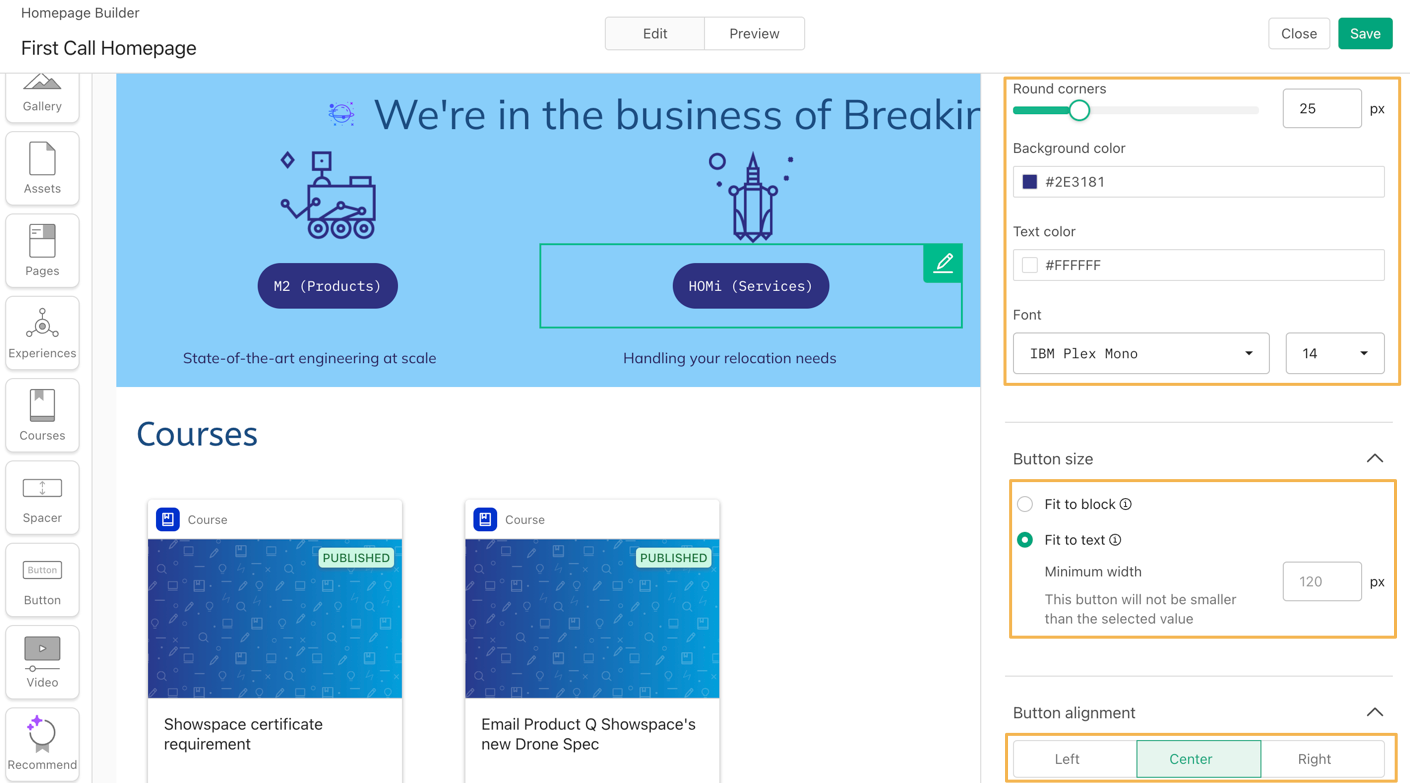The height and width of the screenshot is (783, 1410).
Task: Click the Close button
Action: (x=1299, y=33)
